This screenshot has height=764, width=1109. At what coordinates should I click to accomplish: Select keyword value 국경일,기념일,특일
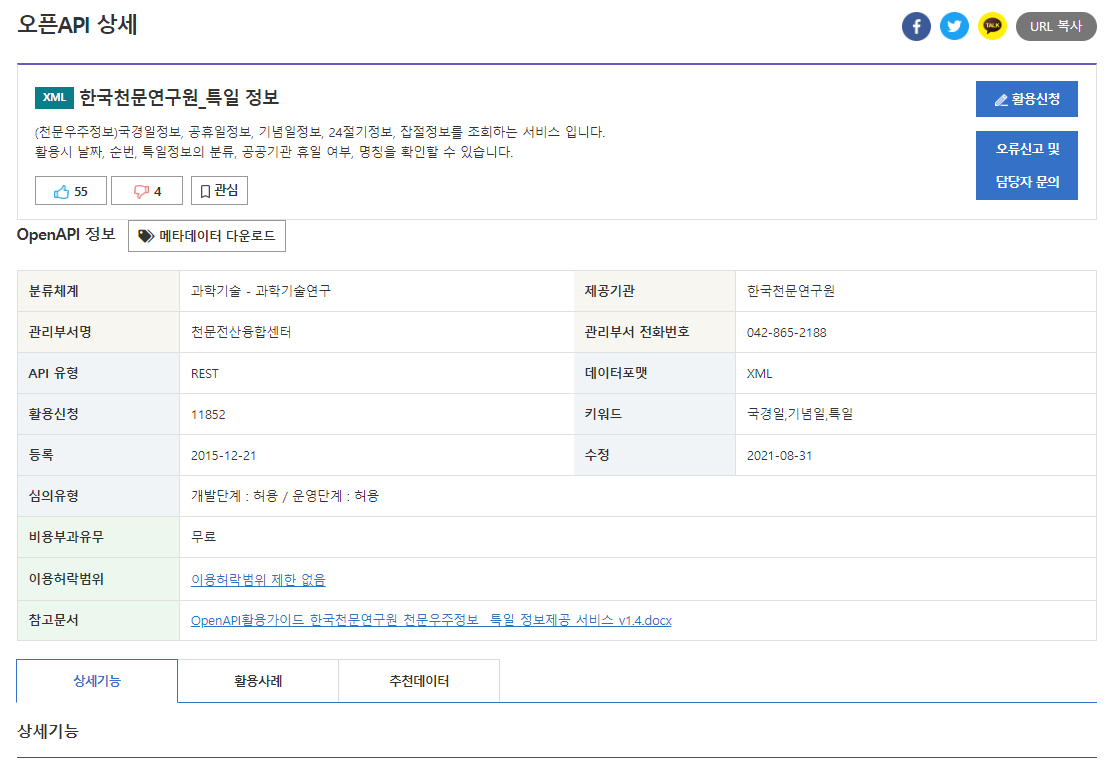pyautogui.click(x=800, y=414)
